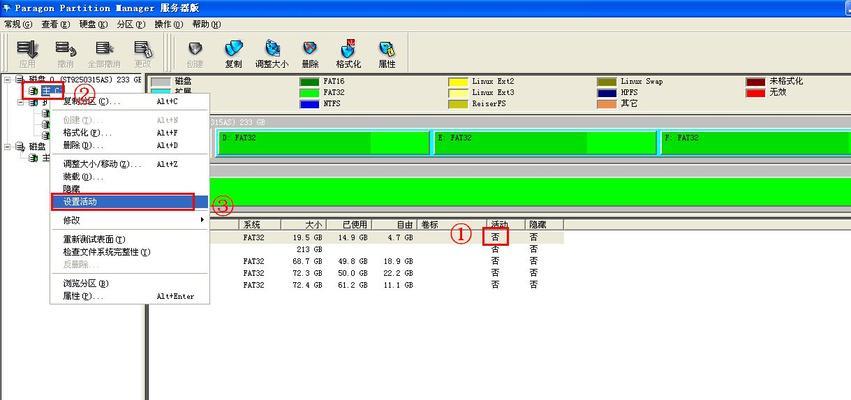Collapse the 磁盘 0 (ST9250315AS) tree node

pos(8,80)
